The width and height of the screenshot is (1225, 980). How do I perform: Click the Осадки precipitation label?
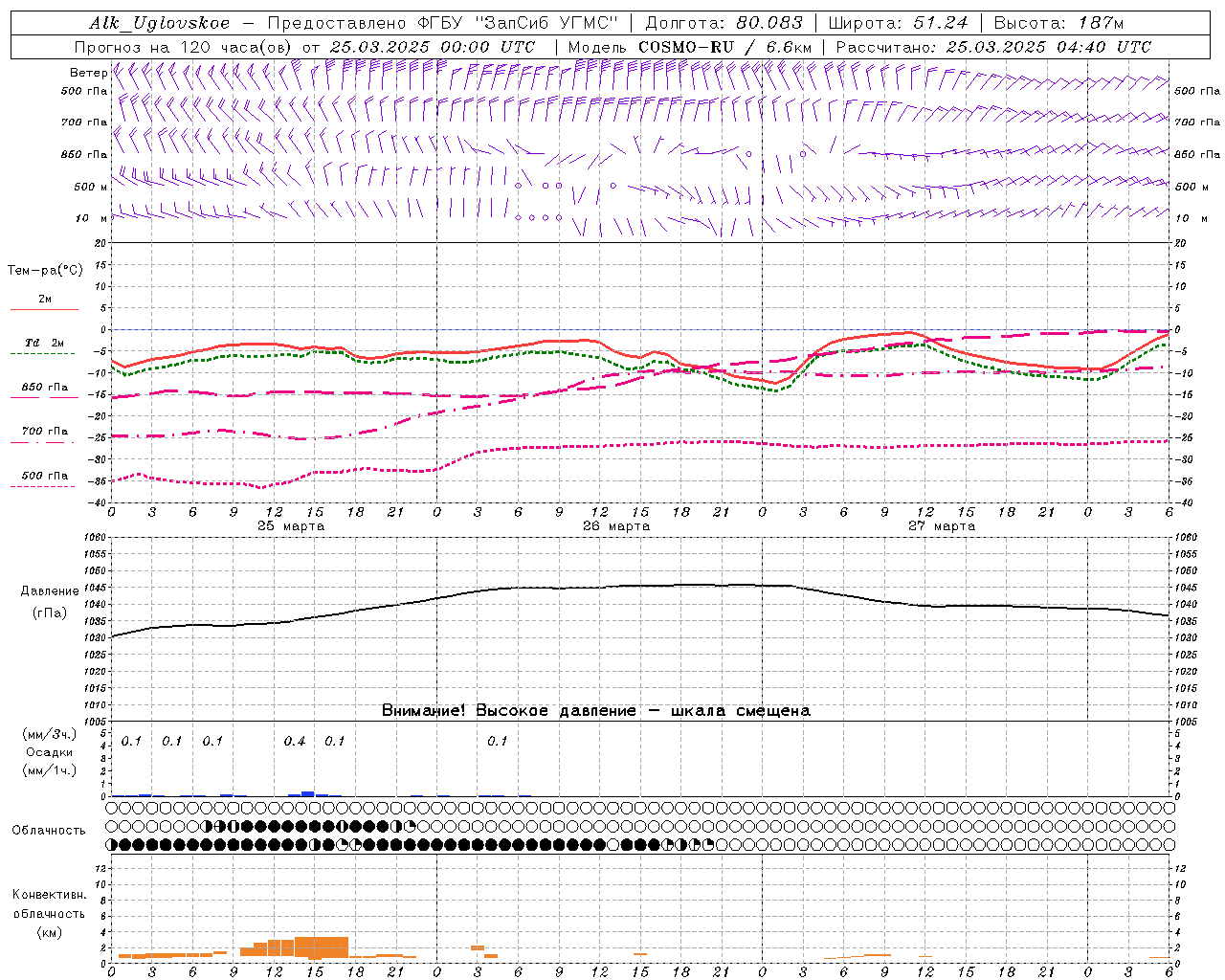point(49,752)
